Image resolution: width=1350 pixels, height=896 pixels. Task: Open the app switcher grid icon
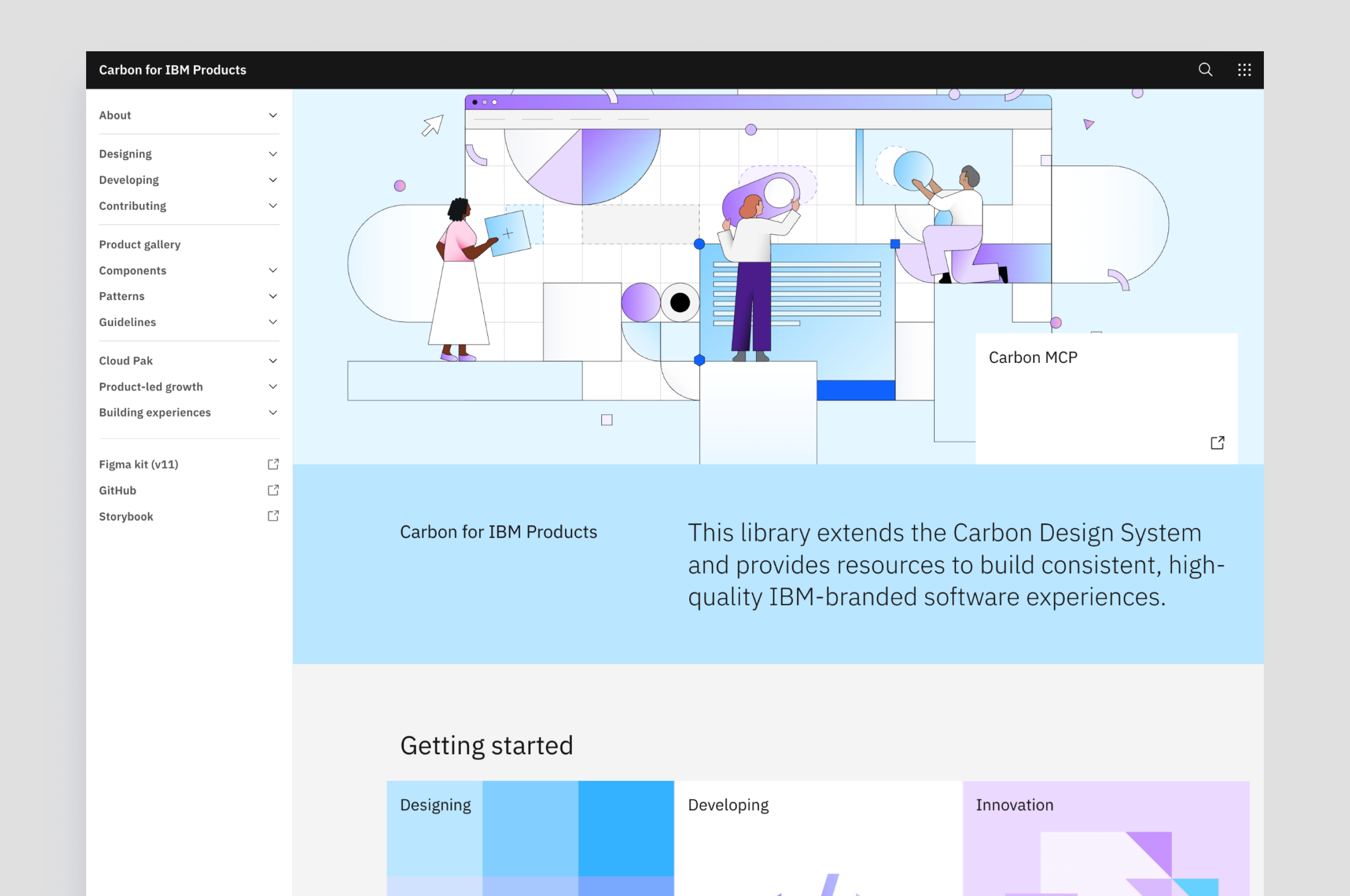click(x=1244, y=70)
